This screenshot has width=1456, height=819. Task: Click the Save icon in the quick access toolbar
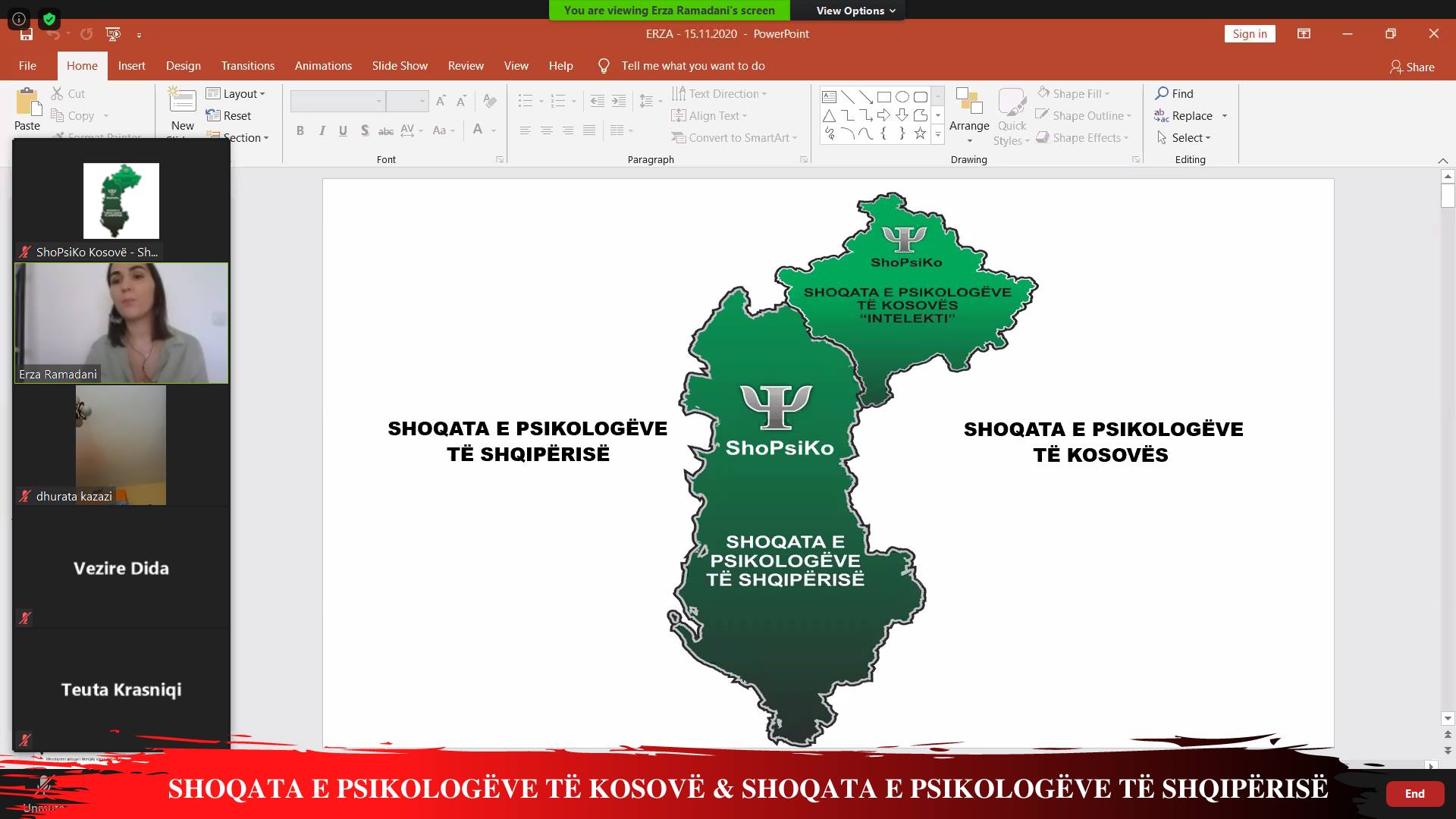pos(27,34)
